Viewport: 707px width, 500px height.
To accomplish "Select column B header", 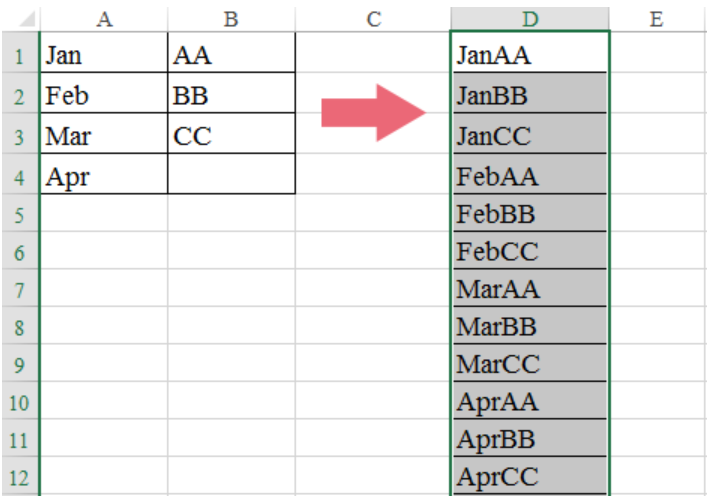I will pos(231,19).
